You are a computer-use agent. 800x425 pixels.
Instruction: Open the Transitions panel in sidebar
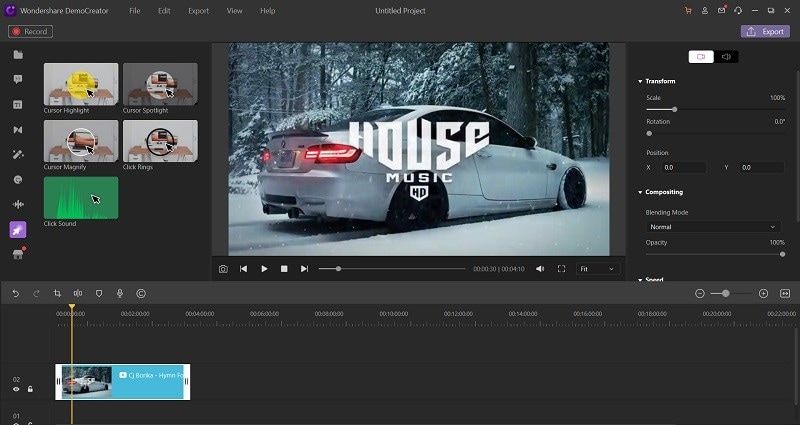point(18,130)
